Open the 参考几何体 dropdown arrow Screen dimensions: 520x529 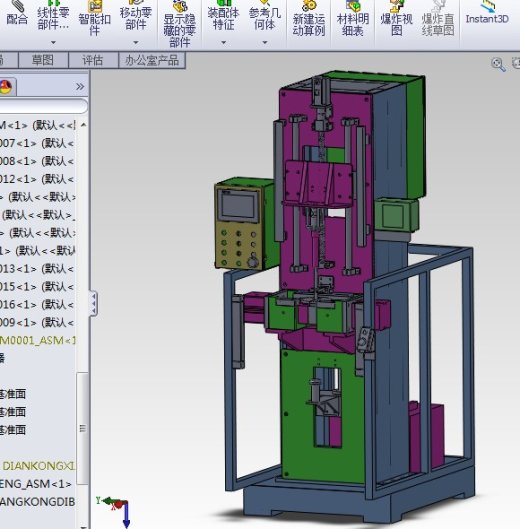coord(265,43)
